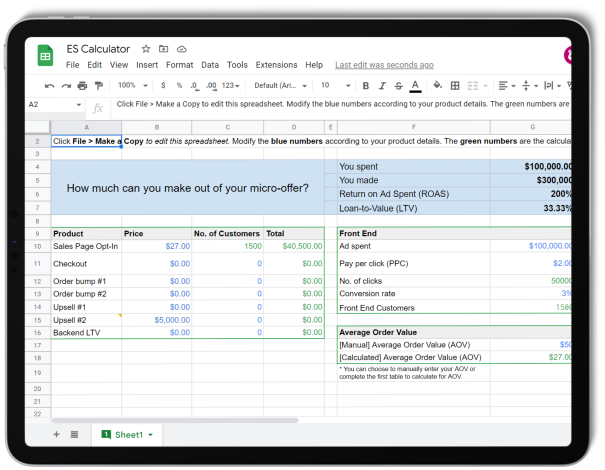This screenshot has width=605, height=470.
Task: Open Last edit was seconds ago link
Action: 384,65
